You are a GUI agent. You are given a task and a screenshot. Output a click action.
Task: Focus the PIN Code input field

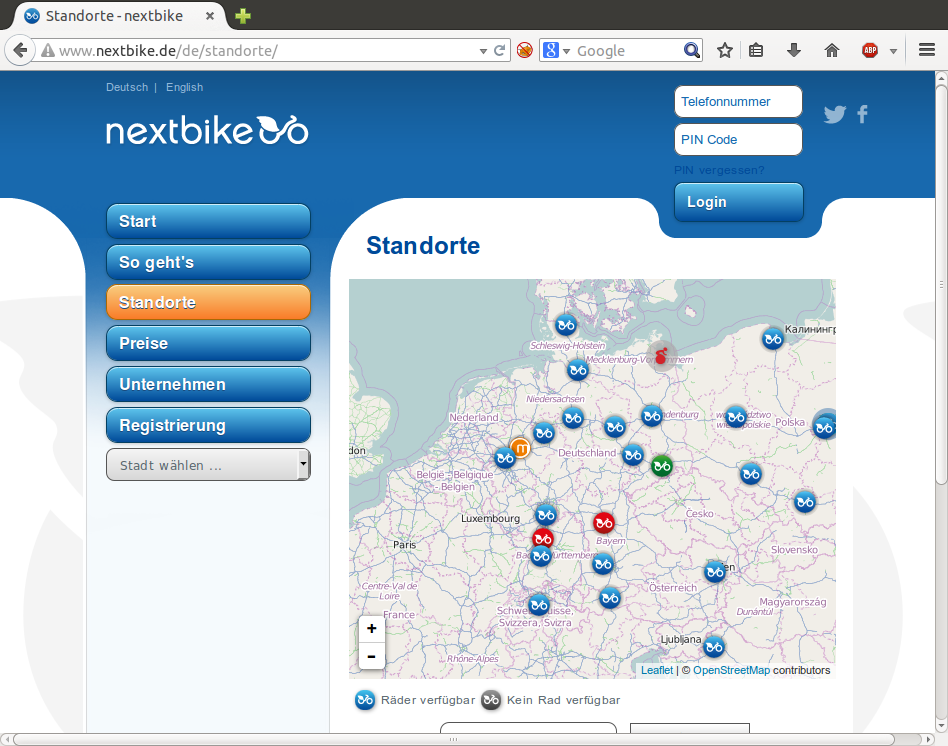coord(738,140)
